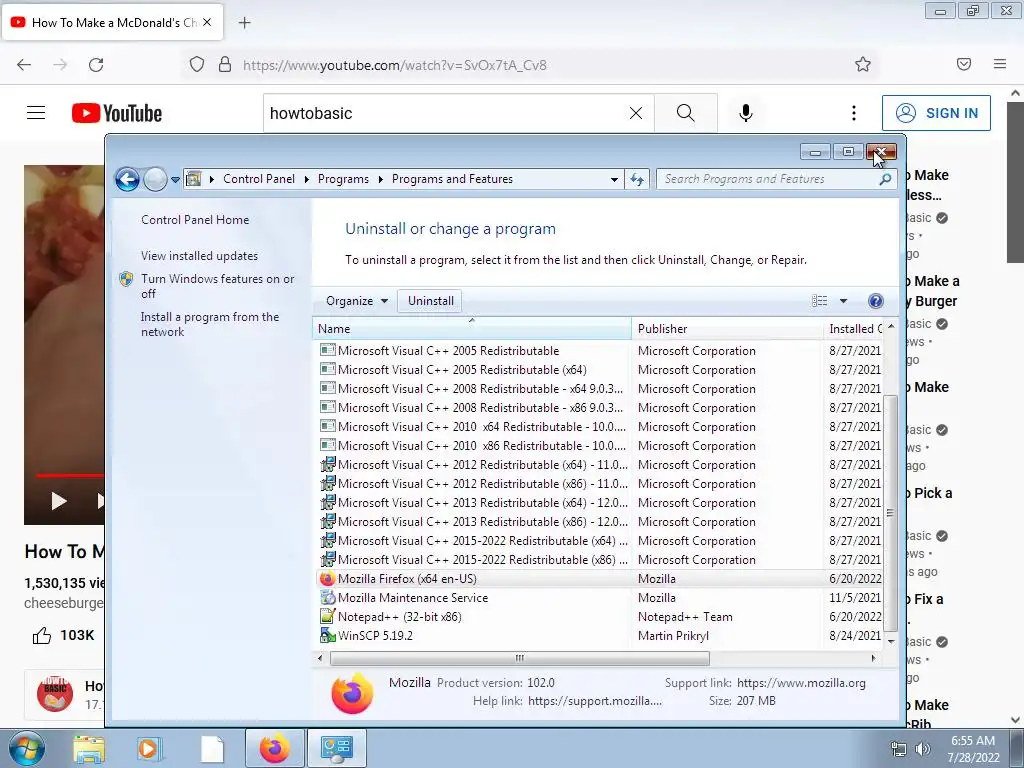Bookmark this page with star icon
Viewport: 1024px width, 768px height.
tap(863, 64)
